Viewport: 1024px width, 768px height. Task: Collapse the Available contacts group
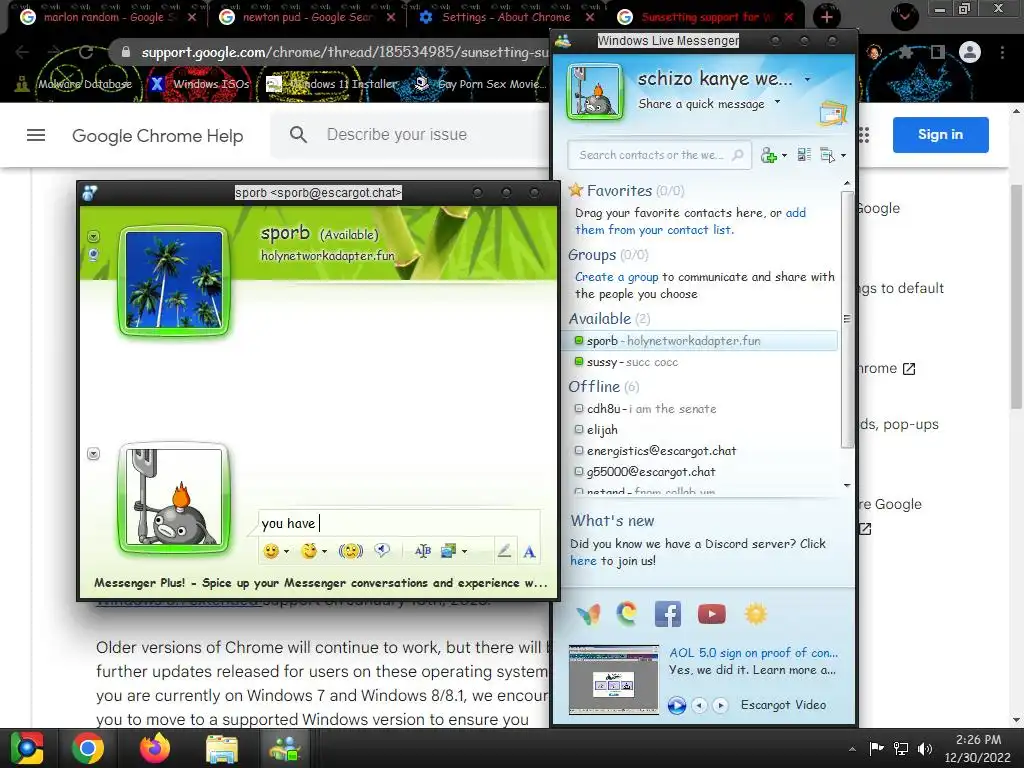pyautogui.click(x=600, y=319)
